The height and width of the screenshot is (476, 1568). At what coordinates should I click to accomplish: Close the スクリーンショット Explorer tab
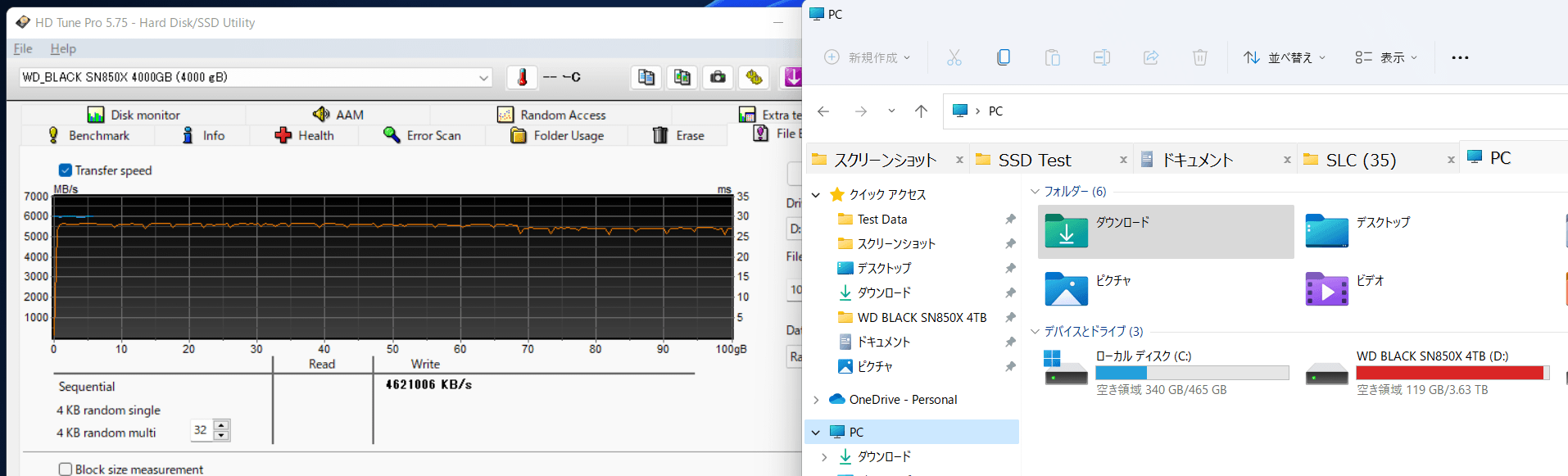(959, 160)
